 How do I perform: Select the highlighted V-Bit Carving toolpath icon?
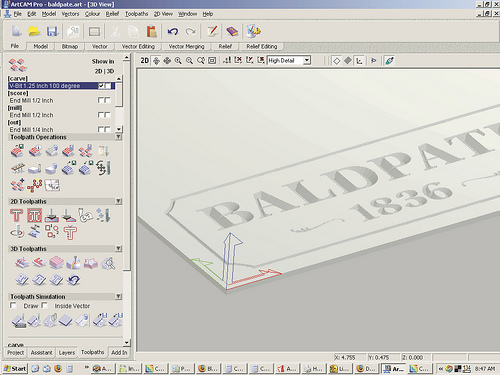point(34,215)
